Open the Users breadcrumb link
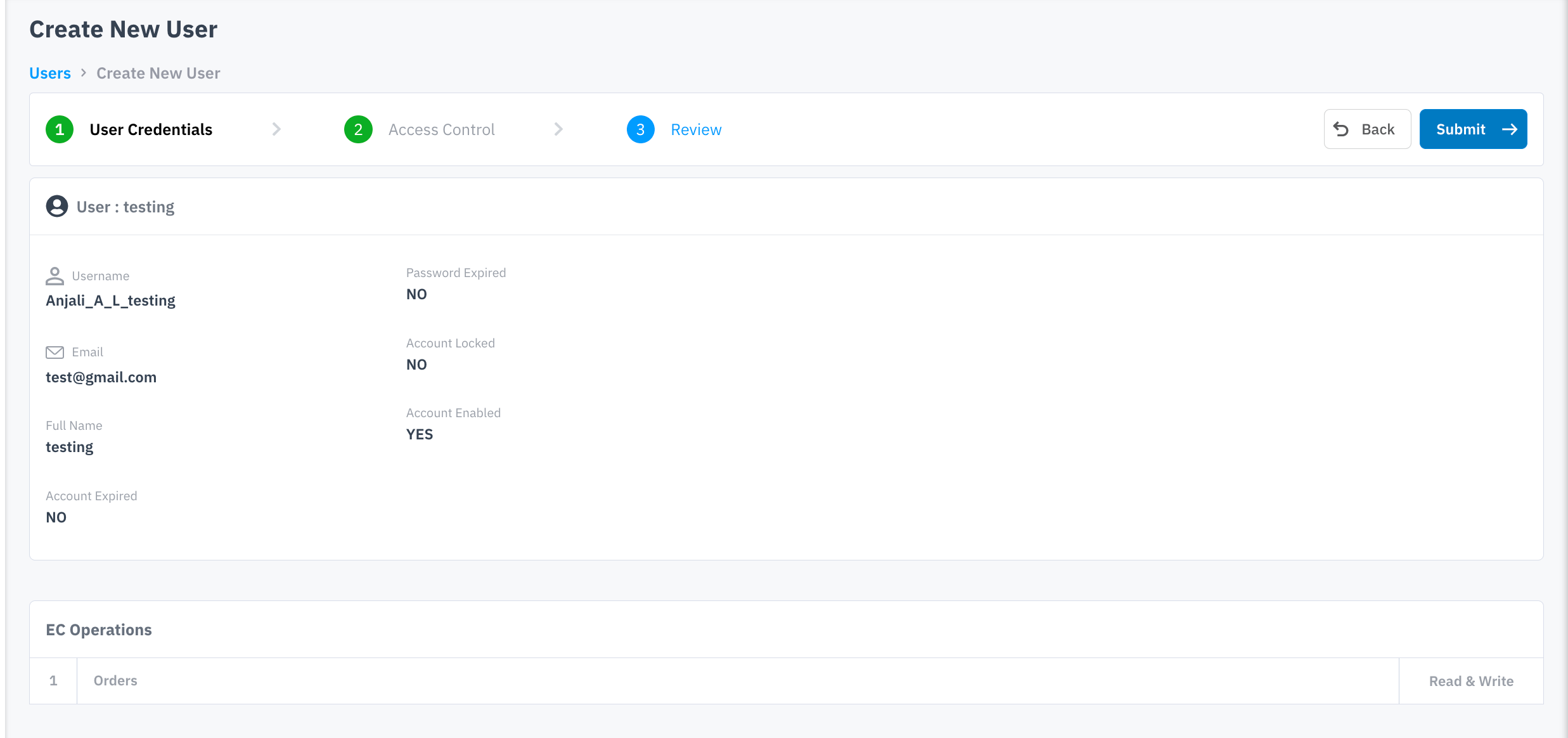This screenshot has height=738, width=1568. pyautogui.click(x=50, y=73)
